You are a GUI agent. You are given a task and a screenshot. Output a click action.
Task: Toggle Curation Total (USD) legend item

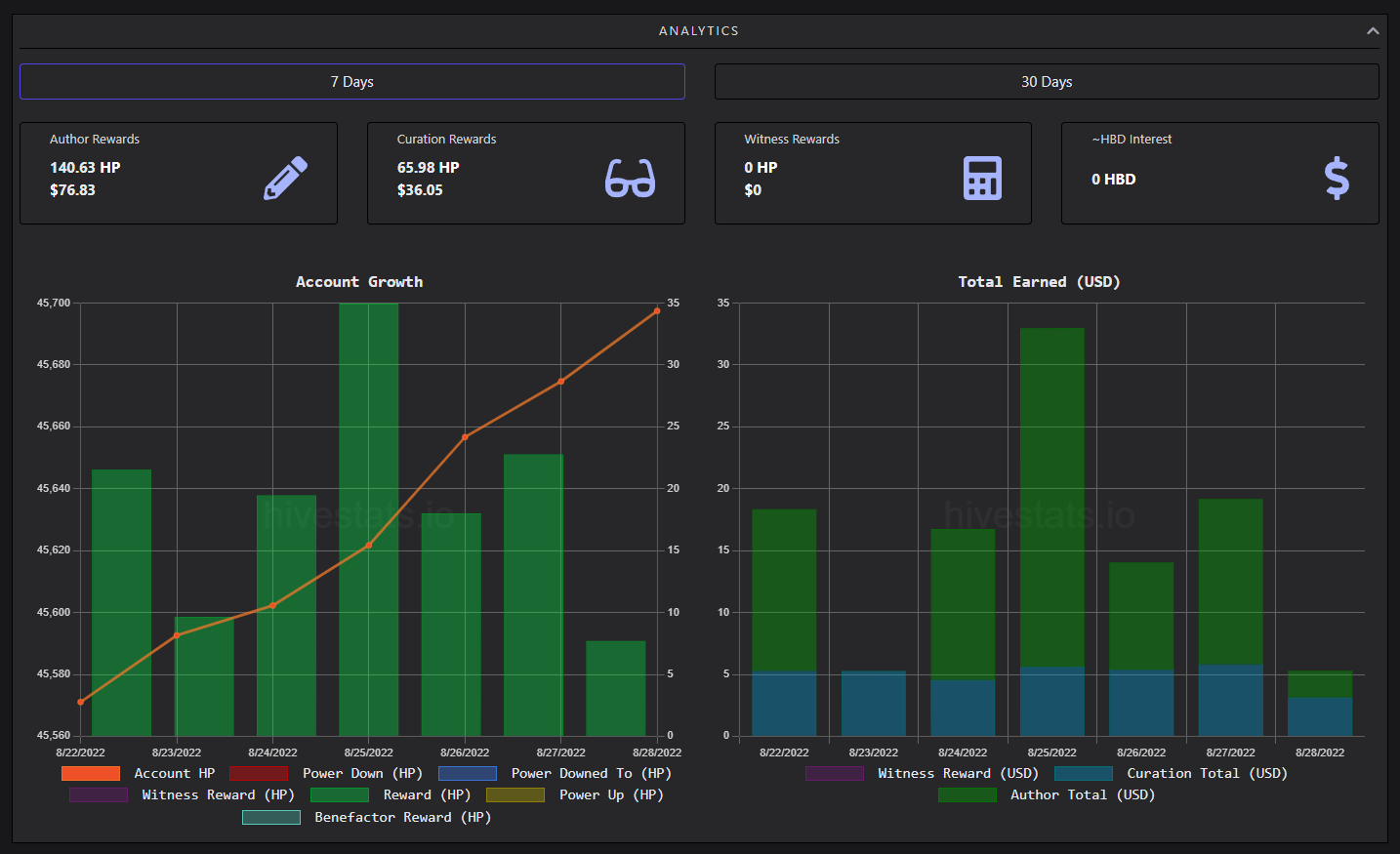[1171, 773]
